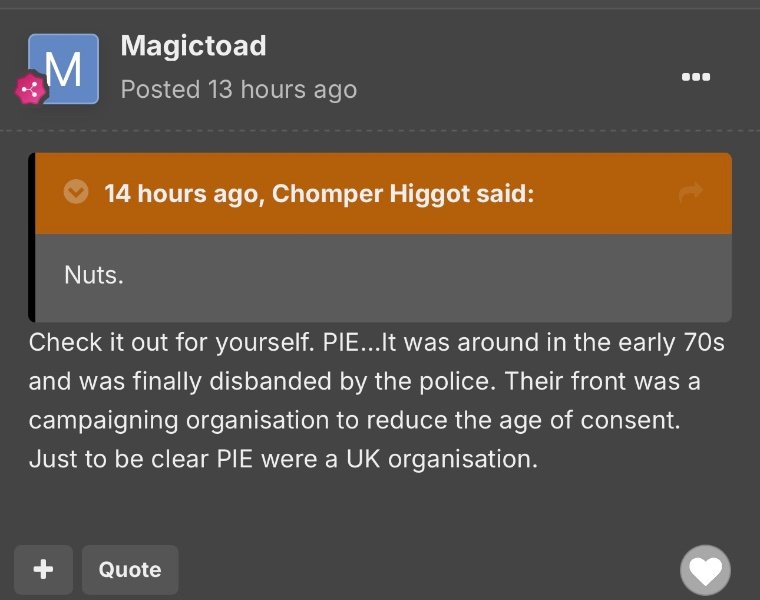Image resolution: width=760 pixels, height=600 pixels.
Task: Click the quoted text "Nuts."
Action: (x=94, y=275)
